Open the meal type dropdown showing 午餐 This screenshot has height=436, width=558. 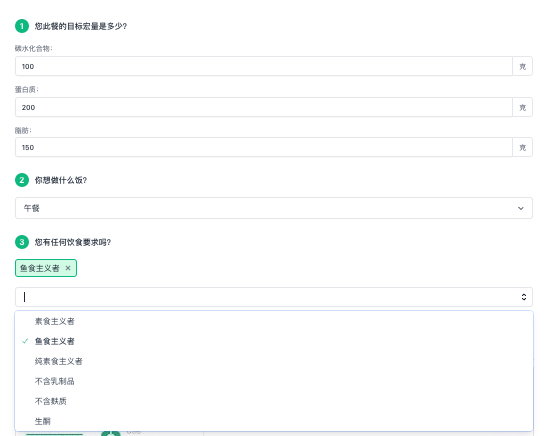click(x=274, y=208)
